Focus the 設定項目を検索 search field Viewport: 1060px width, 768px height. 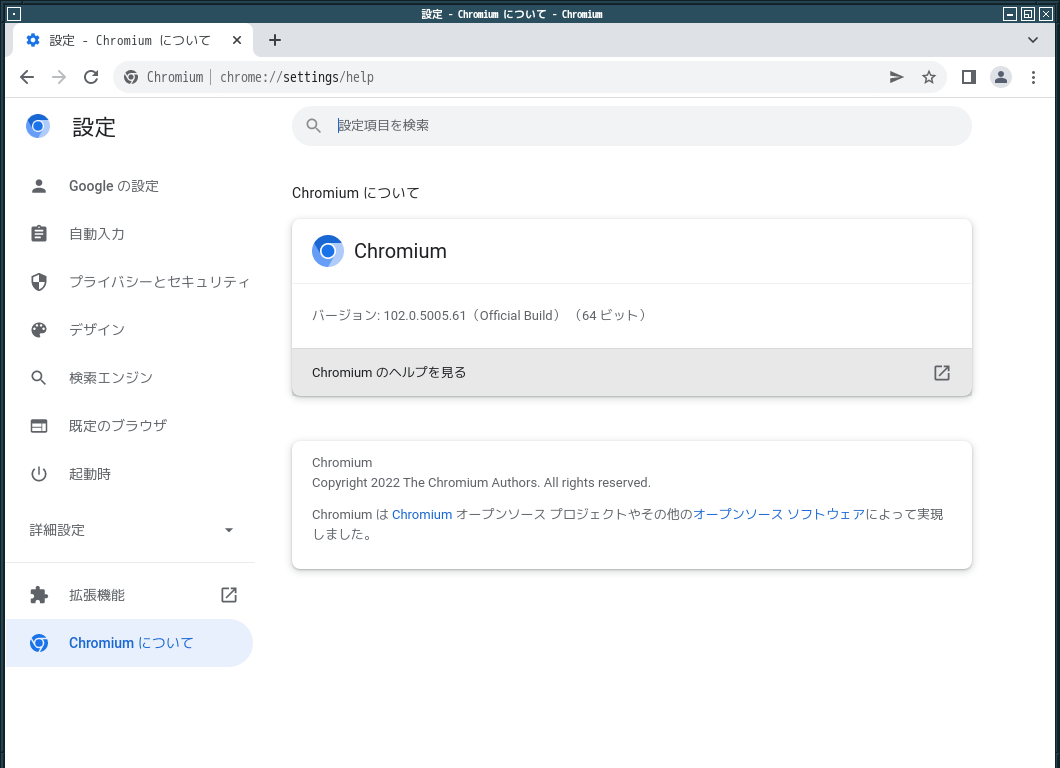coord(631,126)
